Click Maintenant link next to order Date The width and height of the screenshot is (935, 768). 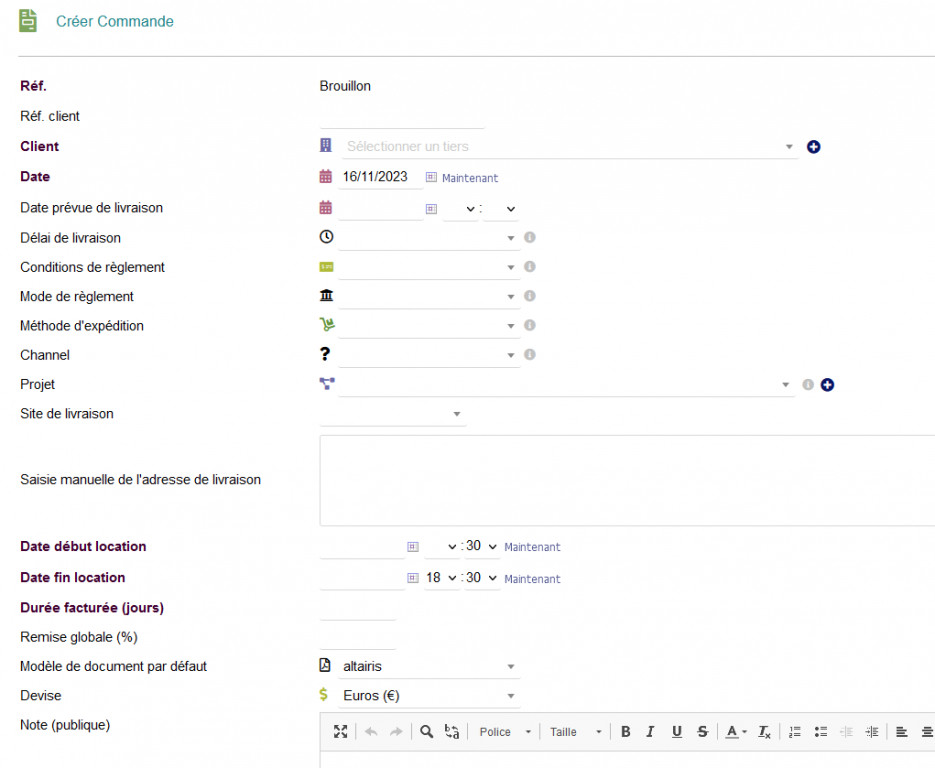470,178
